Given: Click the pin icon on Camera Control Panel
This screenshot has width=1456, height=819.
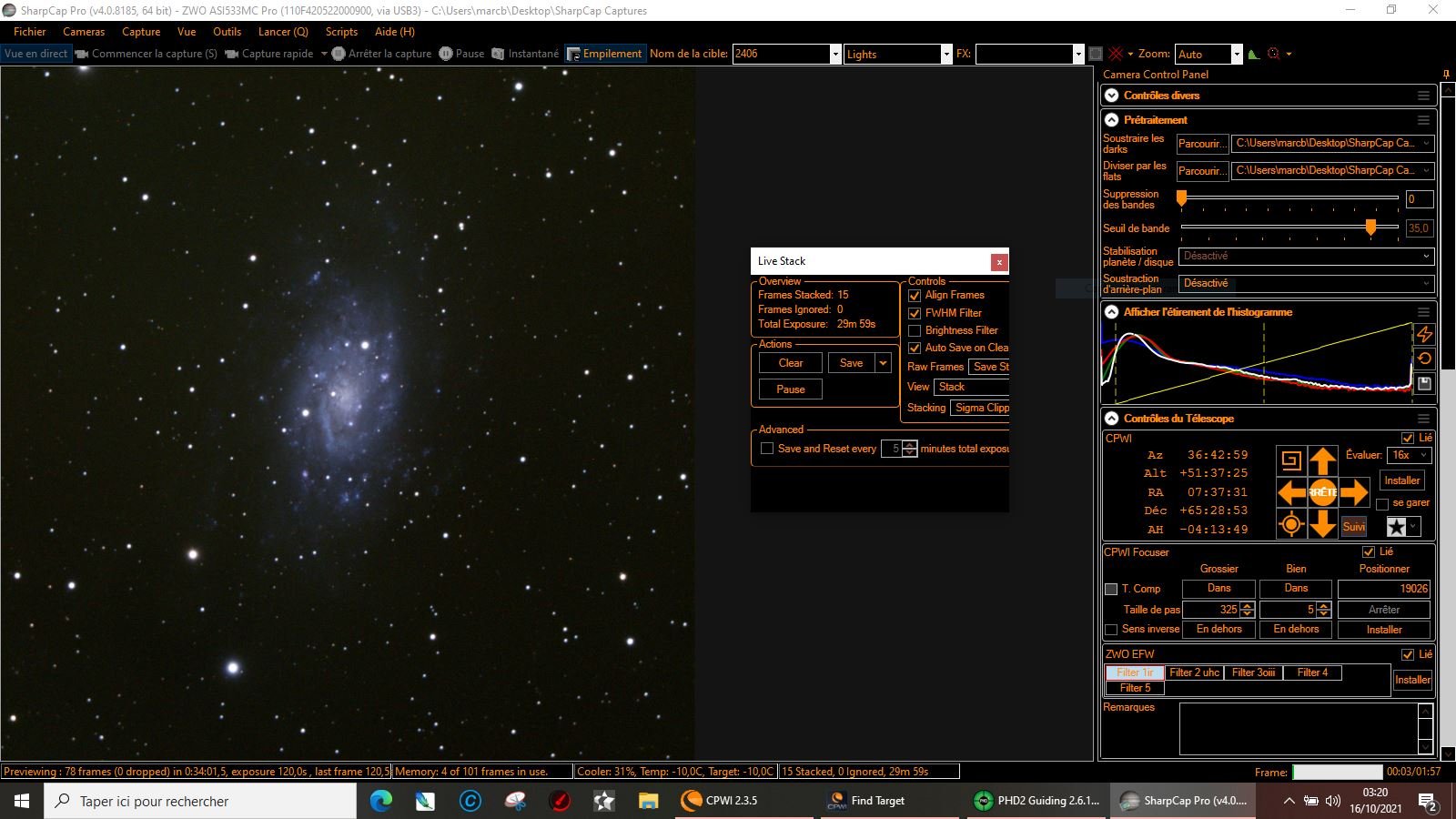Looking at the screenshot, I should coord(1447,74).
